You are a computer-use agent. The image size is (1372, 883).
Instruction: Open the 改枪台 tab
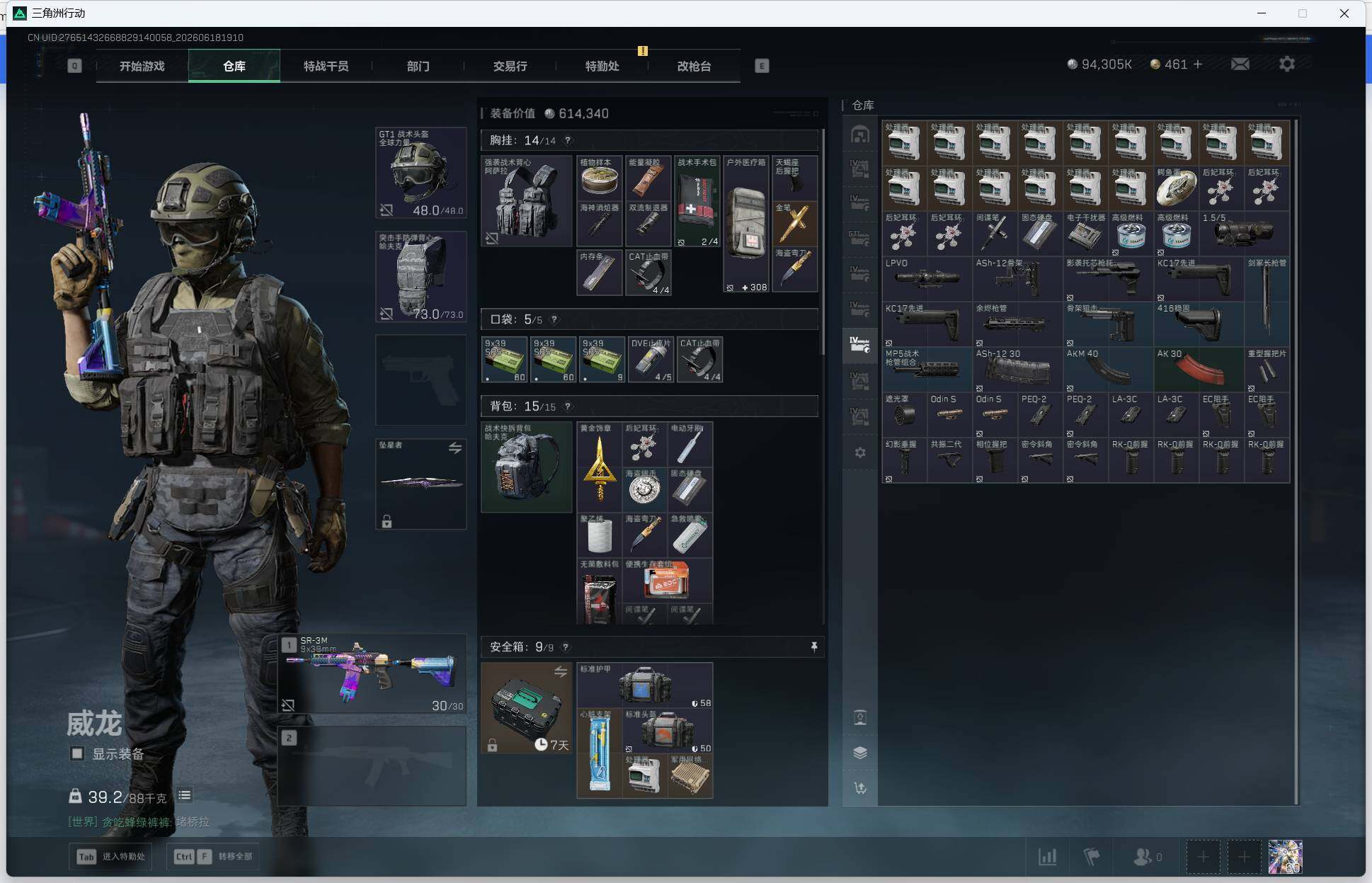click(694, 66)
